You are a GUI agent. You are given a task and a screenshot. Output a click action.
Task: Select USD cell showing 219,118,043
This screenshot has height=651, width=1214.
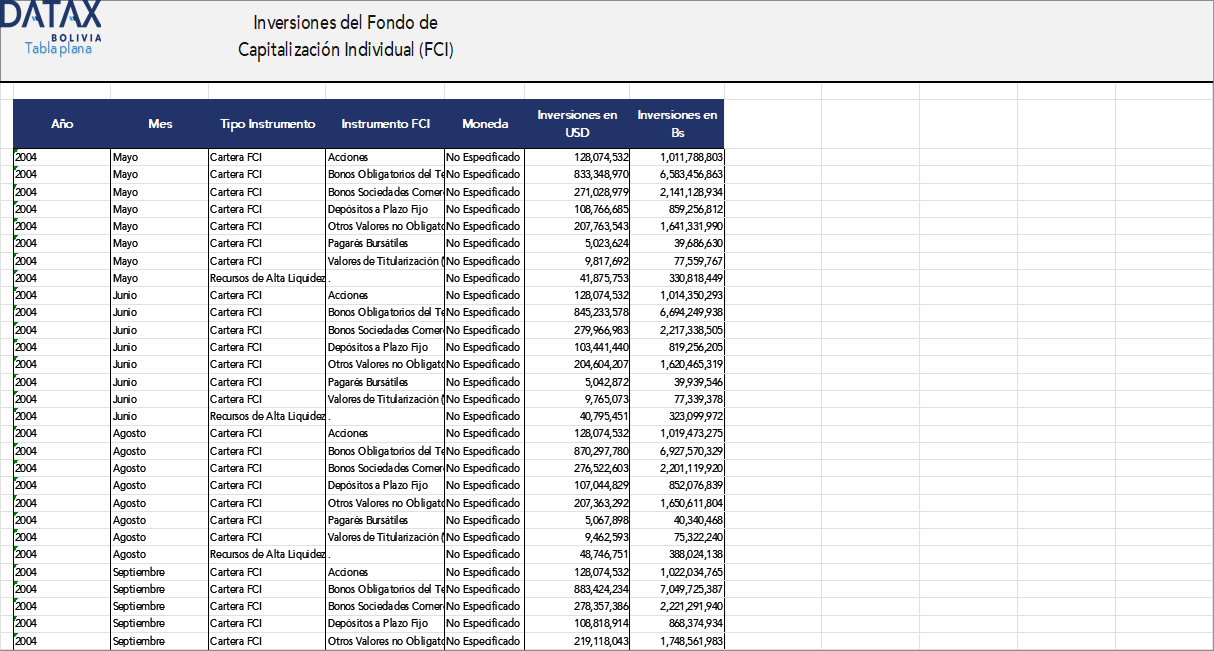578,641
